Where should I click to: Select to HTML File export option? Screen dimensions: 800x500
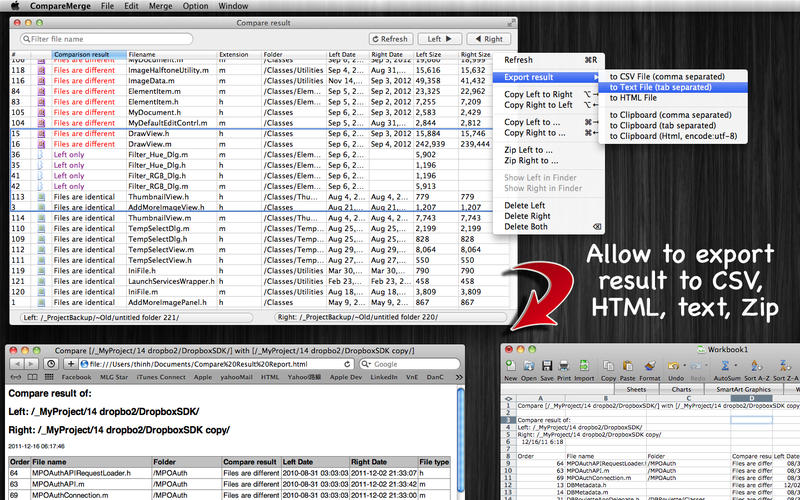click(x=672, y=97)
